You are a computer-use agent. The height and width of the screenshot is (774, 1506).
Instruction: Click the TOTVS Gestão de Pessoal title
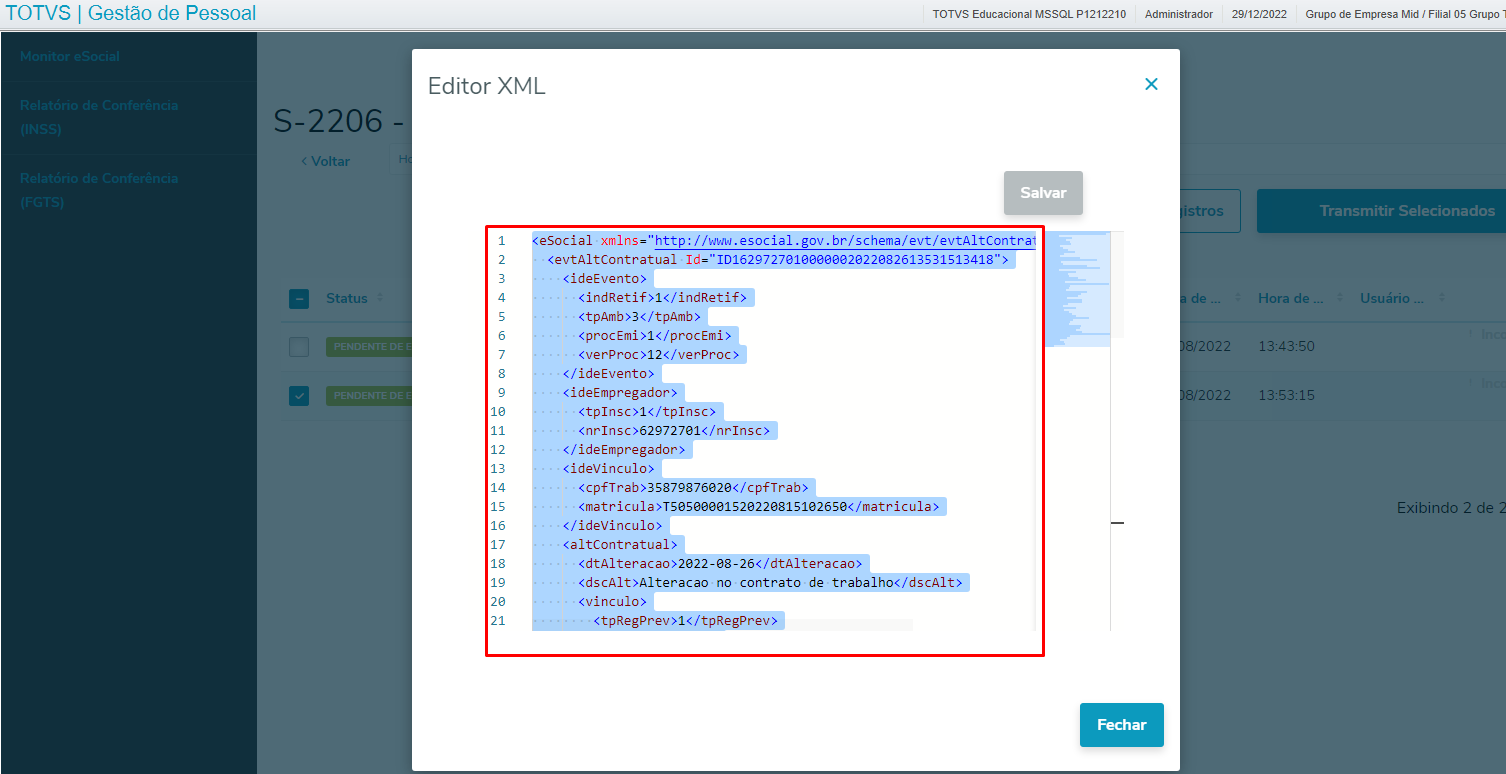[131, 14]
